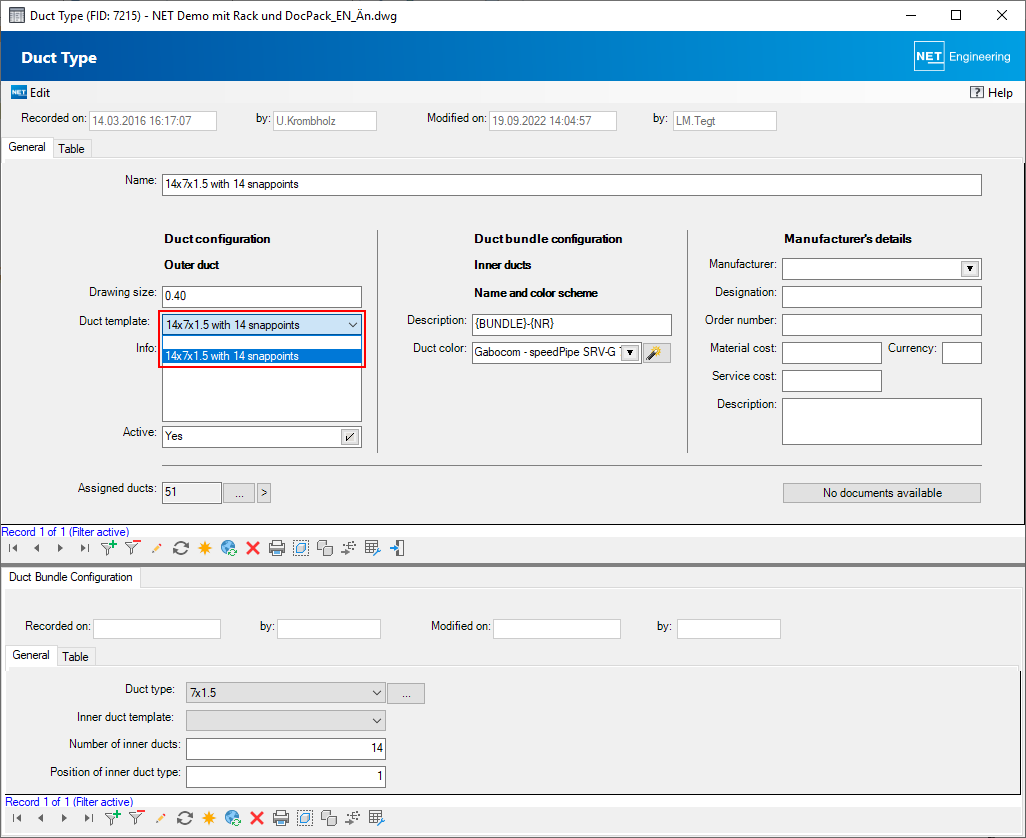Viewport: 1026px width, 838px height.
Task: Click the orange star new-record icon in upper toolbar
Action: [205, 548]
